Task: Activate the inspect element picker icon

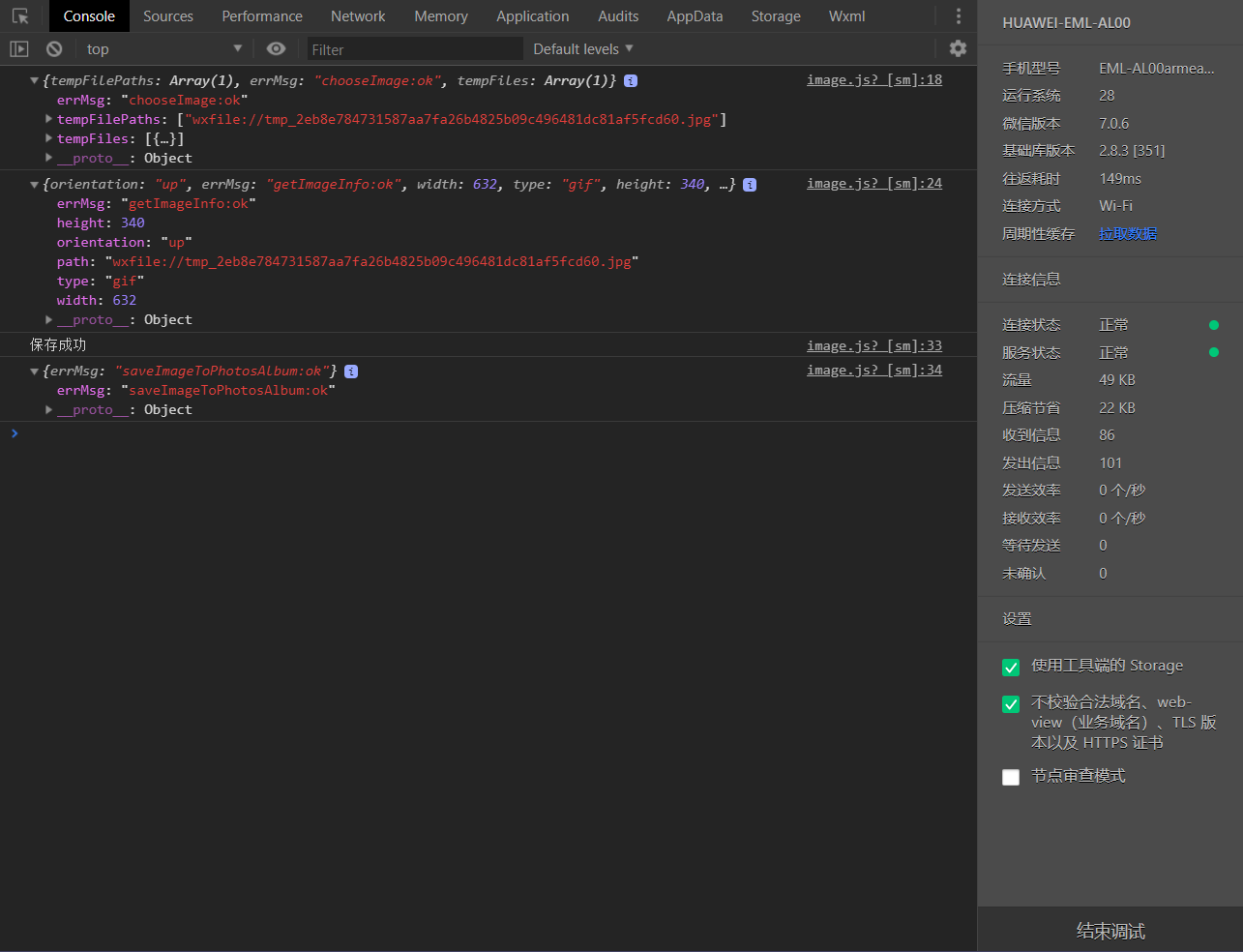Action: coord(20,16)
